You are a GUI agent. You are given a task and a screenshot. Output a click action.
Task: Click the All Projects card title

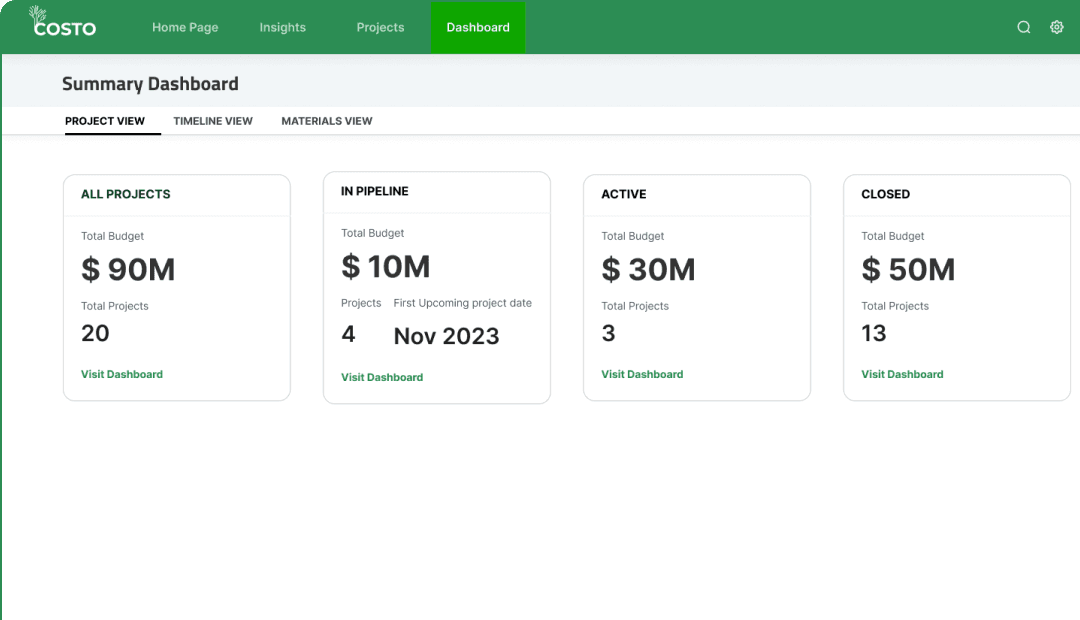coord(125,194)
